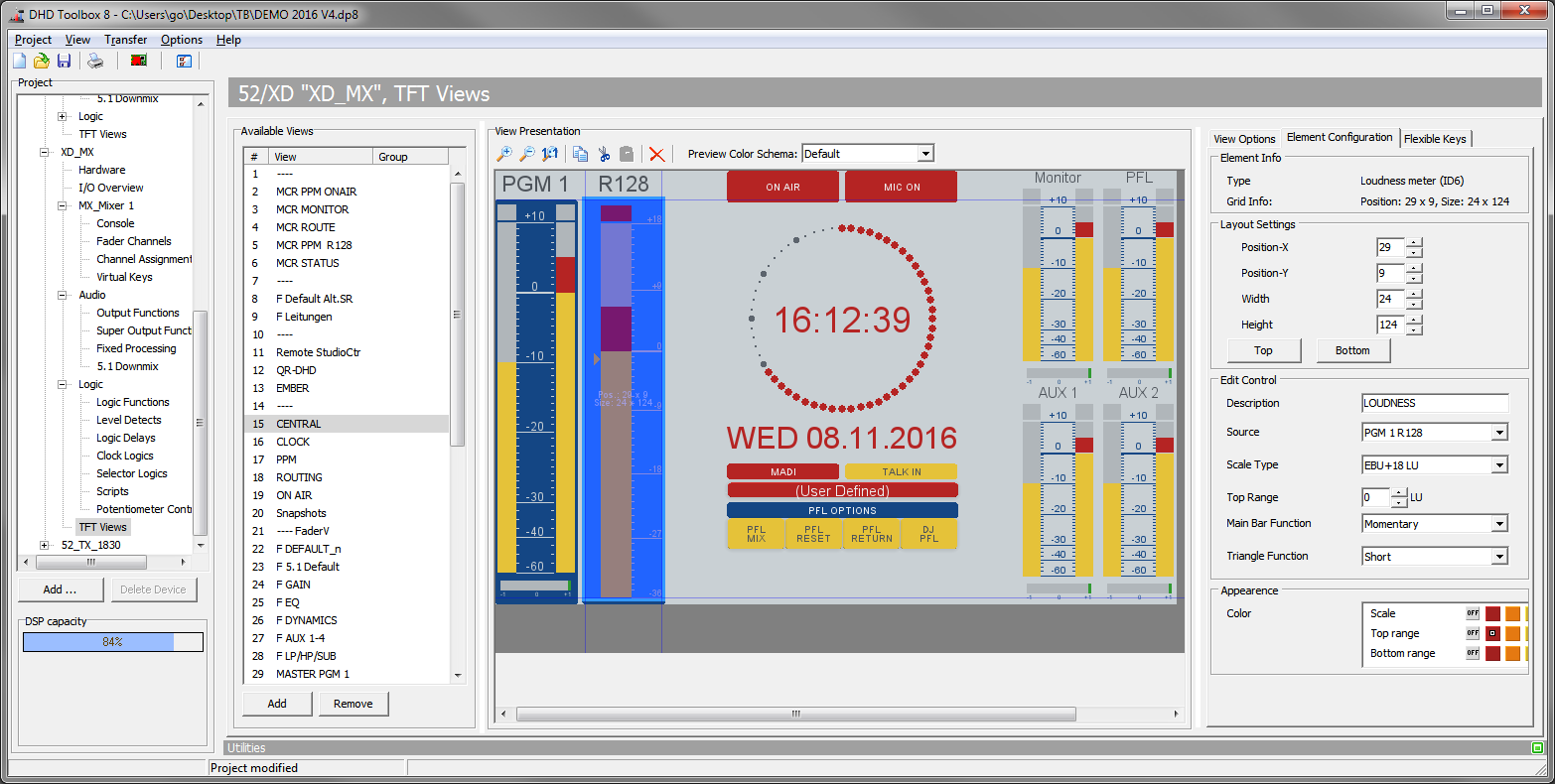1555x784 pixels.
Task: Cut the selected element with scissors icon
Action: tap(604, 154)
